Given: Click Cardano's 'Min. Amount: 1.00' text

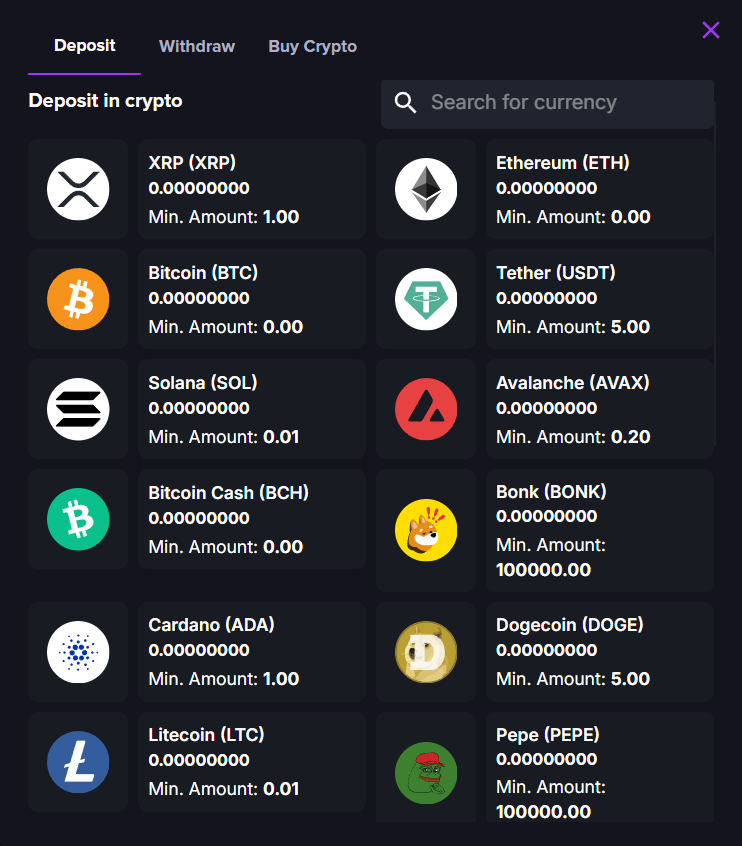Looking at the screenshot, I should pyautogui.click(x=223, y=679).
